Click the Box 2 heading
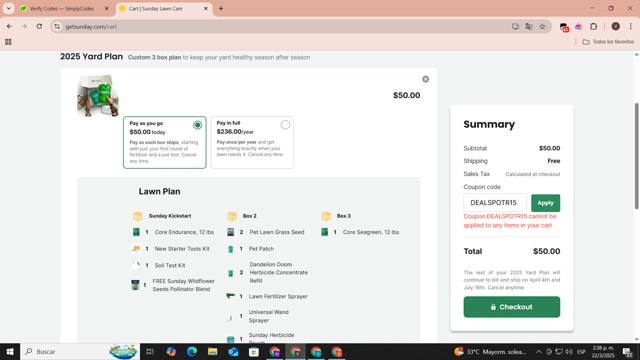640x360 pixels. 249,216
